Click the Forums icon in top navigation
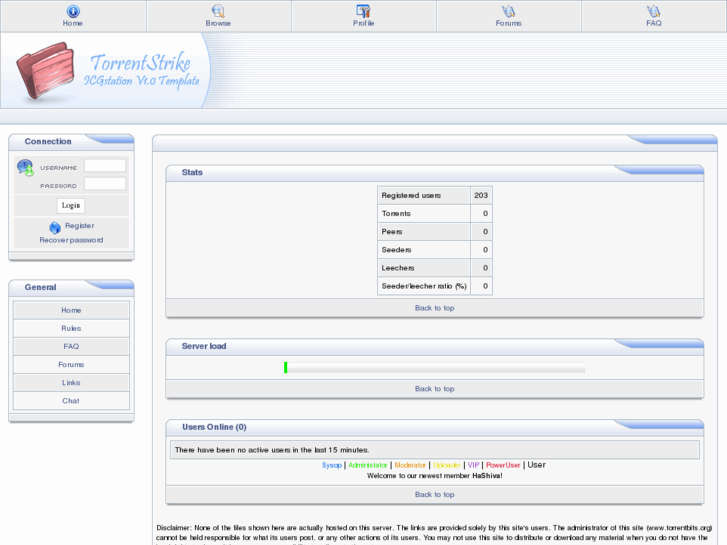The height and width of the screenshot is (545, 727). tap(508, 11)
